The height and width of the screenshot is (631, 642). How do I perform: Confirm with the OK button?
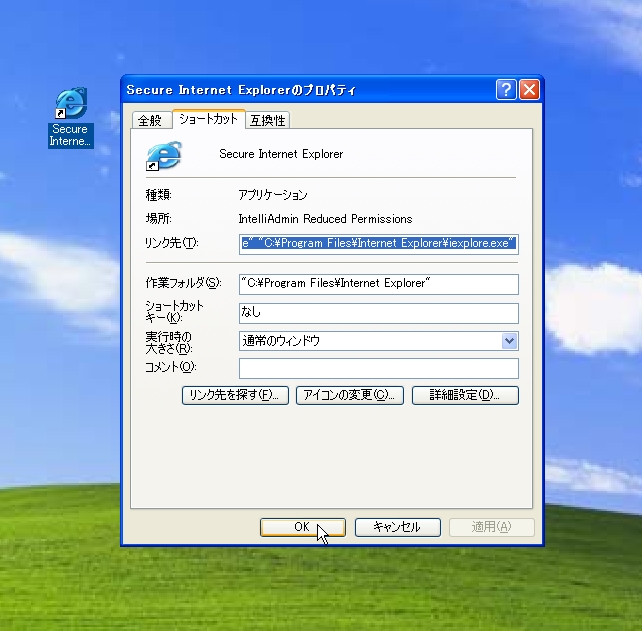pos(303,527)
